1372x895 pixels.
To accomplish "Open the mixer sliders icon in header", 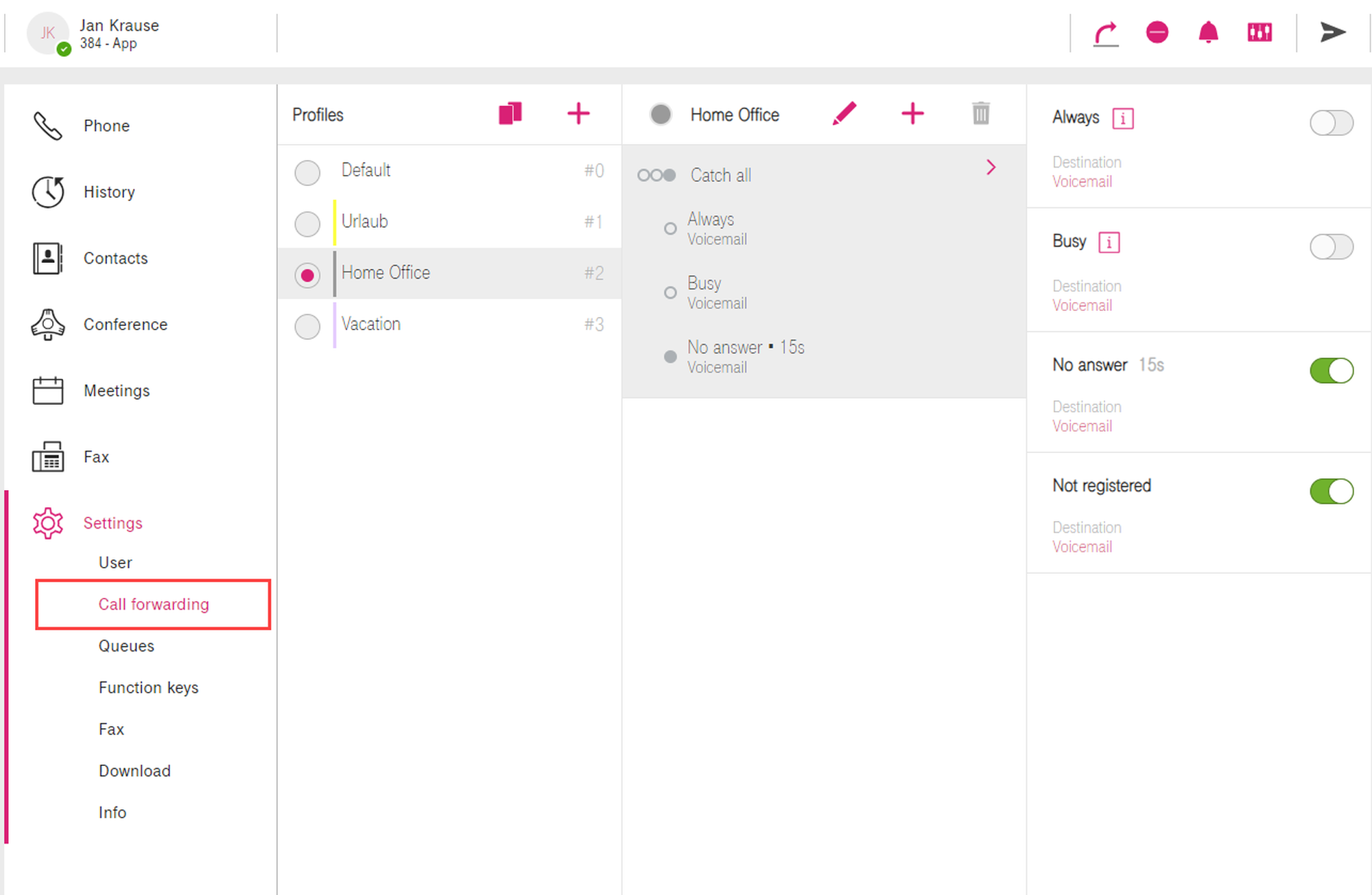I will tap(1259, 32).
